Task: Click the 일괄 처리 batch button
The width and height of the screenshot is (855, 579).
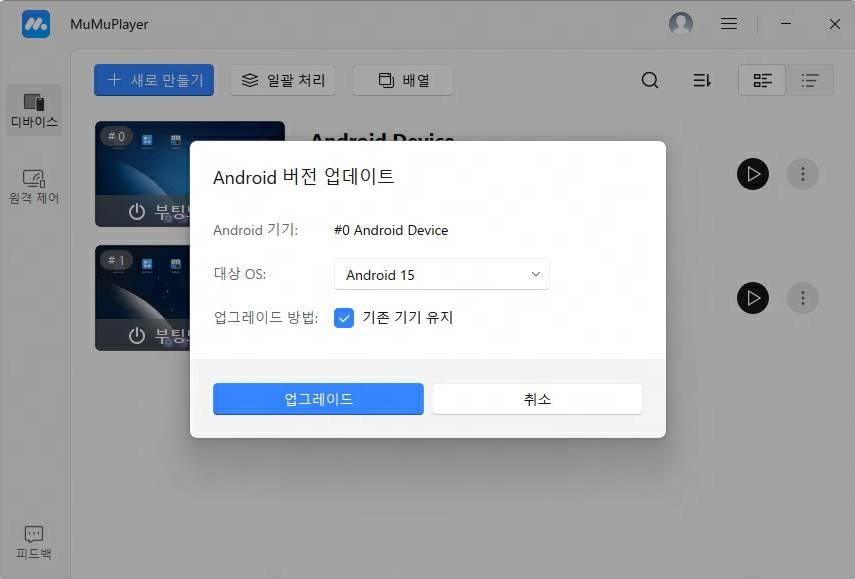Action: click(283, 80)
